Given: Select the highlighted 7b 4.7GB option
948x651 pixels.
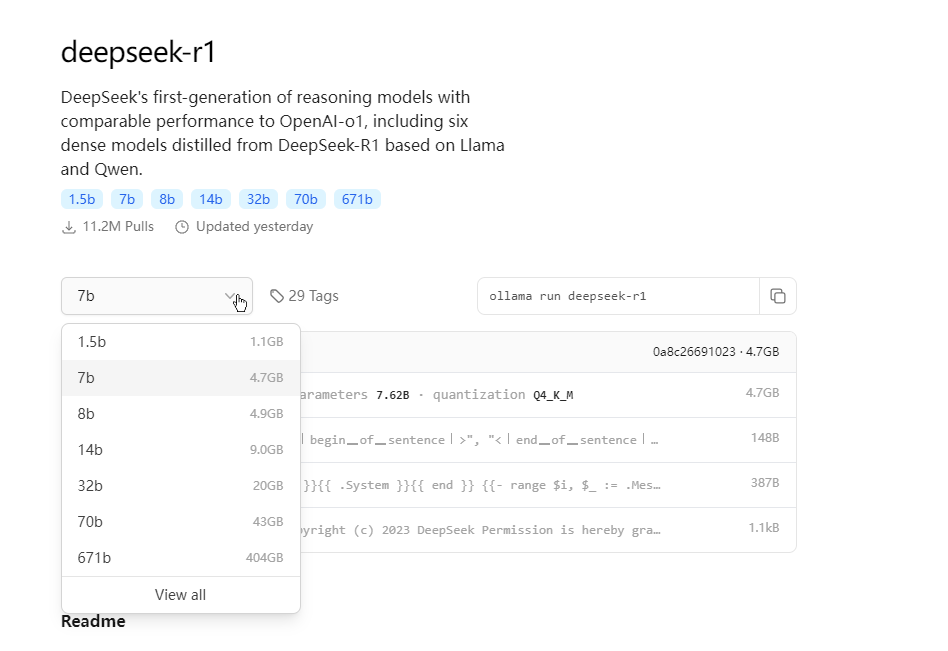Looking at the screenshot, I should coord(181,378).
